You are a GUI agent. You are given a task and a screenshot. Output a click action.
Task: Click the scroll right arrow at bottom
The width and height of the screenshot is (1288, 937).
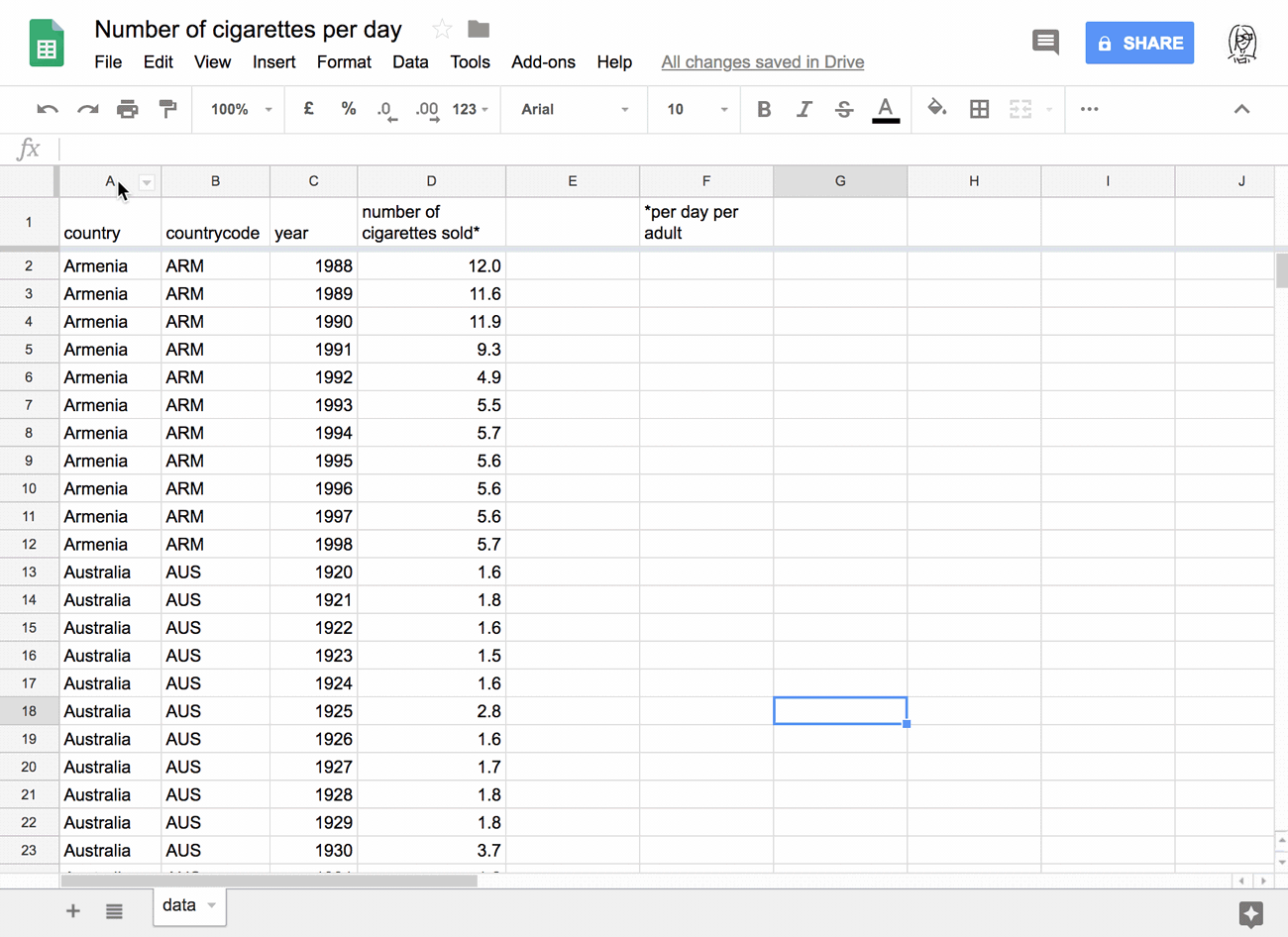[x=1263, y=881]
